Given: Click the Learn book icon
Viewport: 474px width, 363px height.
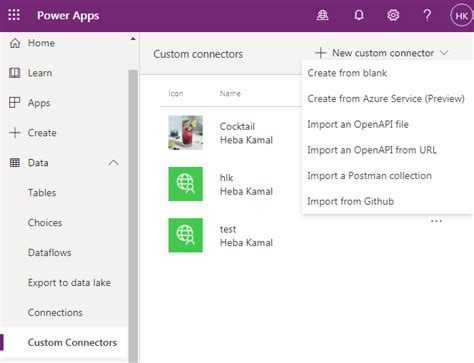Looking at the screenshot, I should pos(15,73).
